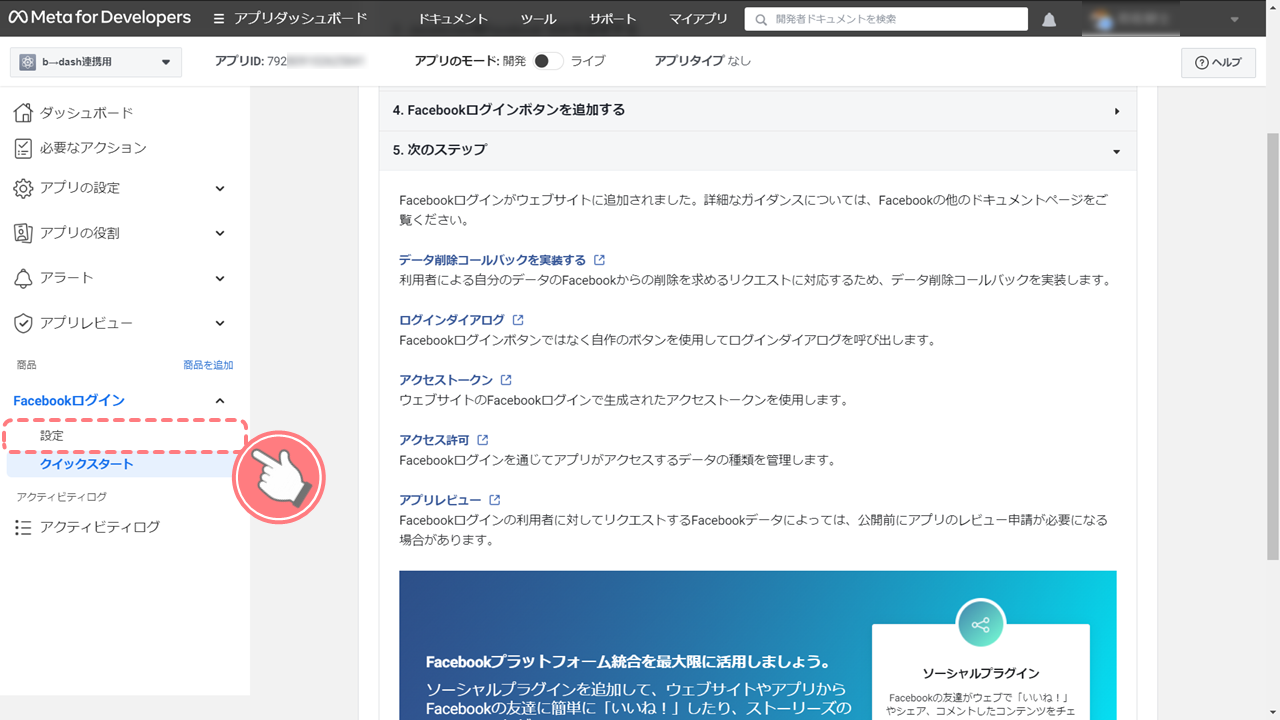Image resolution: width=1280 pixels, height=720 pixels.
Task: Click the question mark icon in ヘルプ button
Action: tap(1202, 62)
